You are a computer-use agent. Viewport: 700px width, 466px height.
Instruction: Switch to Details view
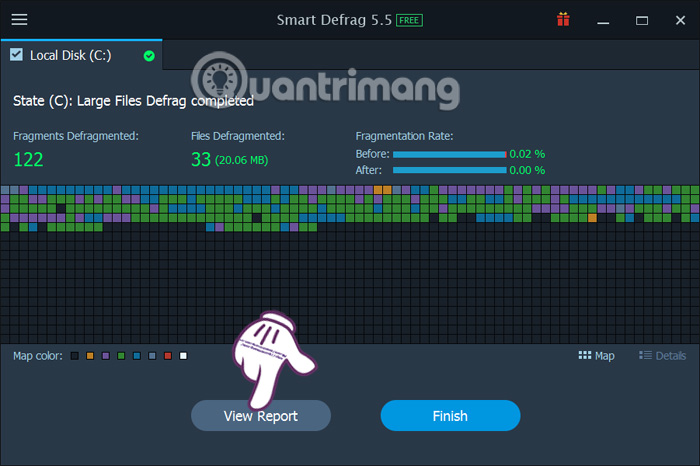662,356
